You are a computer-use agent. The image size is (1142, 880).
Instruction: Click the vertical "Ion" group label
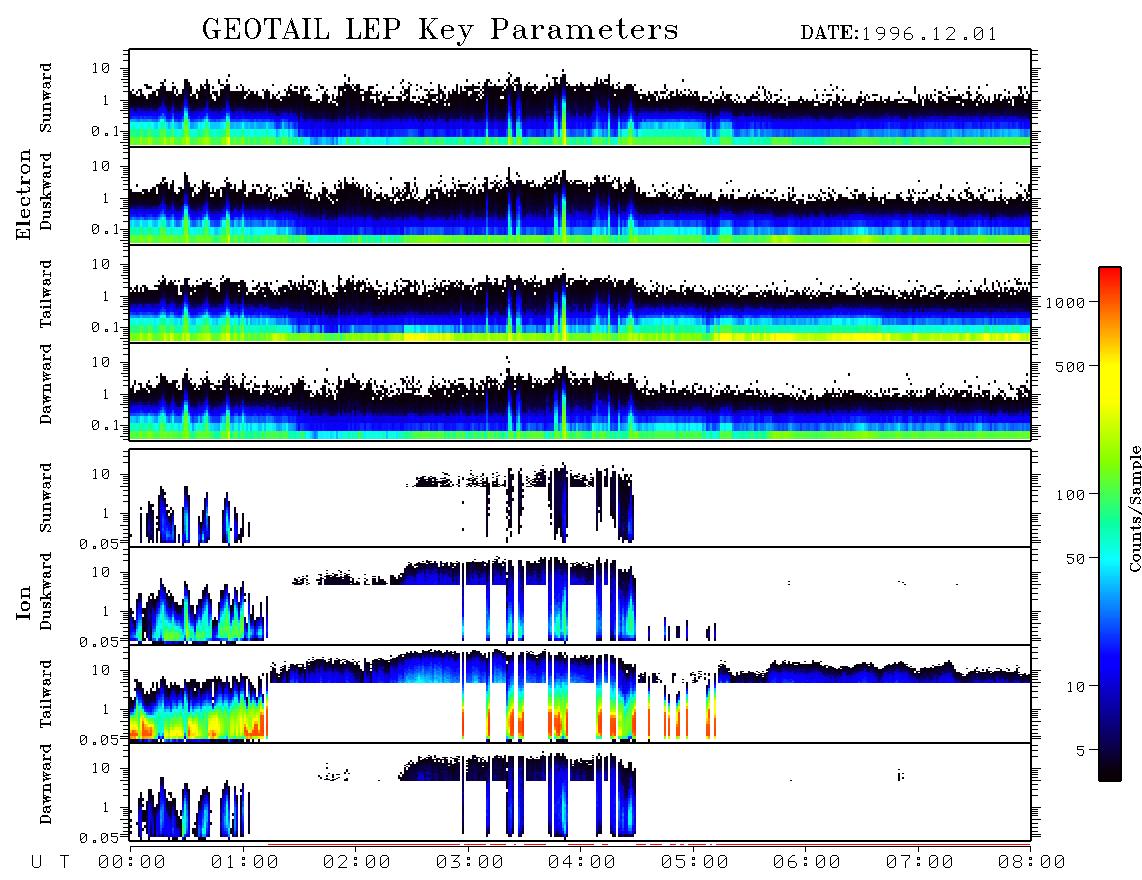[x=24, y=603]
